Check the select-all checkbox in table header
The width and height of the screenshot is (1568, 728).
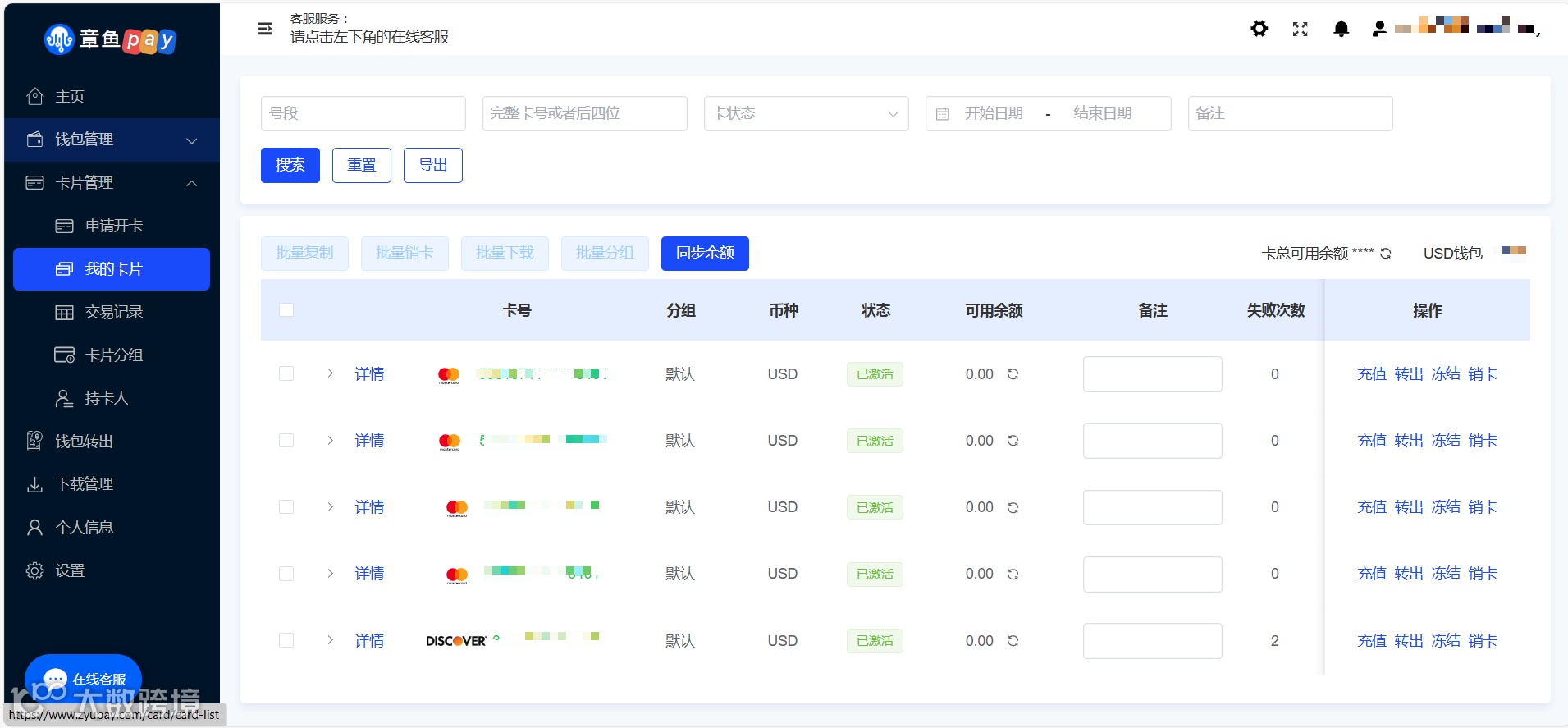pyautogui.click(x=286, y=310)
